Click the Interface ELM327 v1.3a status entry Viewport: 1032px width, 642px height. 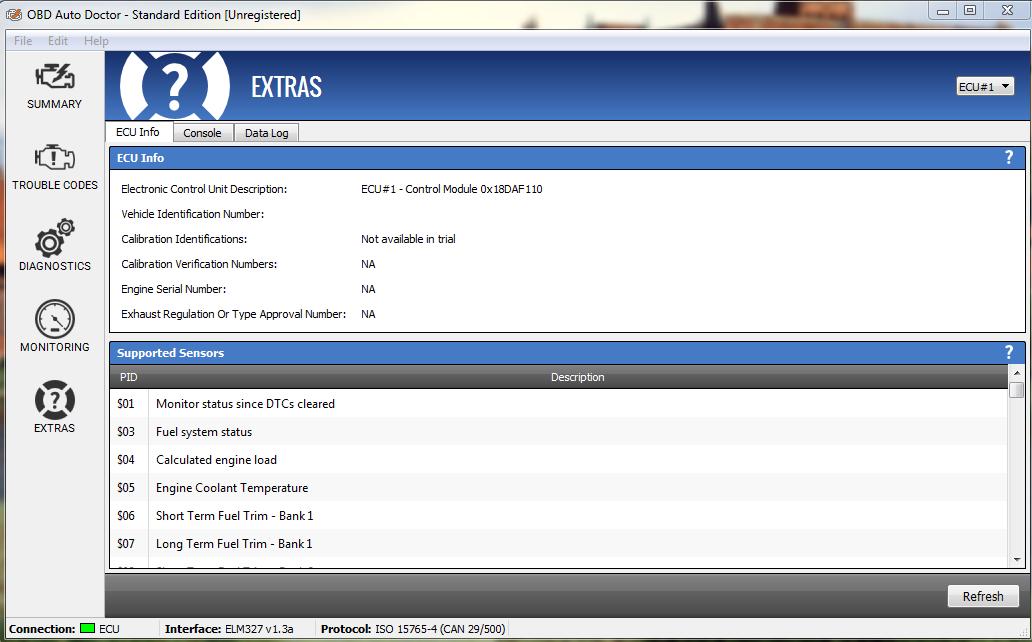[229, 629]
